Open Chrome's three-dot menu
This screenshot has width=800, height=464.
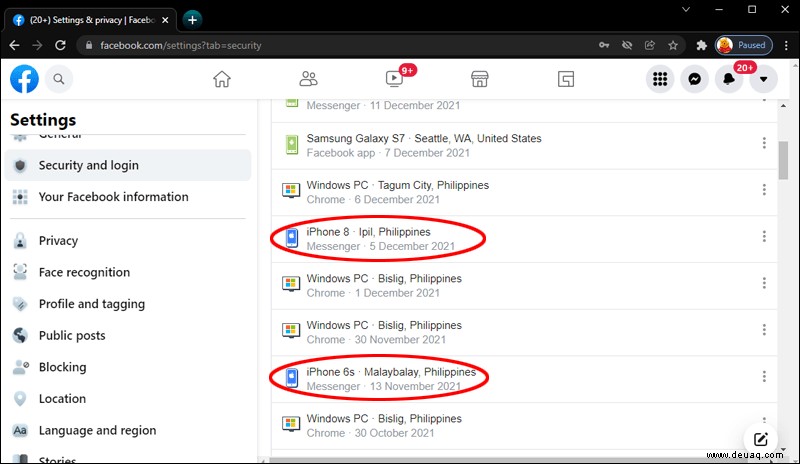point(786,45)
